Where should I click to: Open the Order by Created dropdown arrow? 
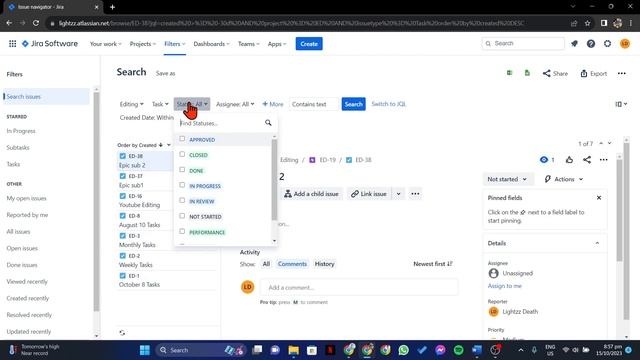tap(169, 145)
